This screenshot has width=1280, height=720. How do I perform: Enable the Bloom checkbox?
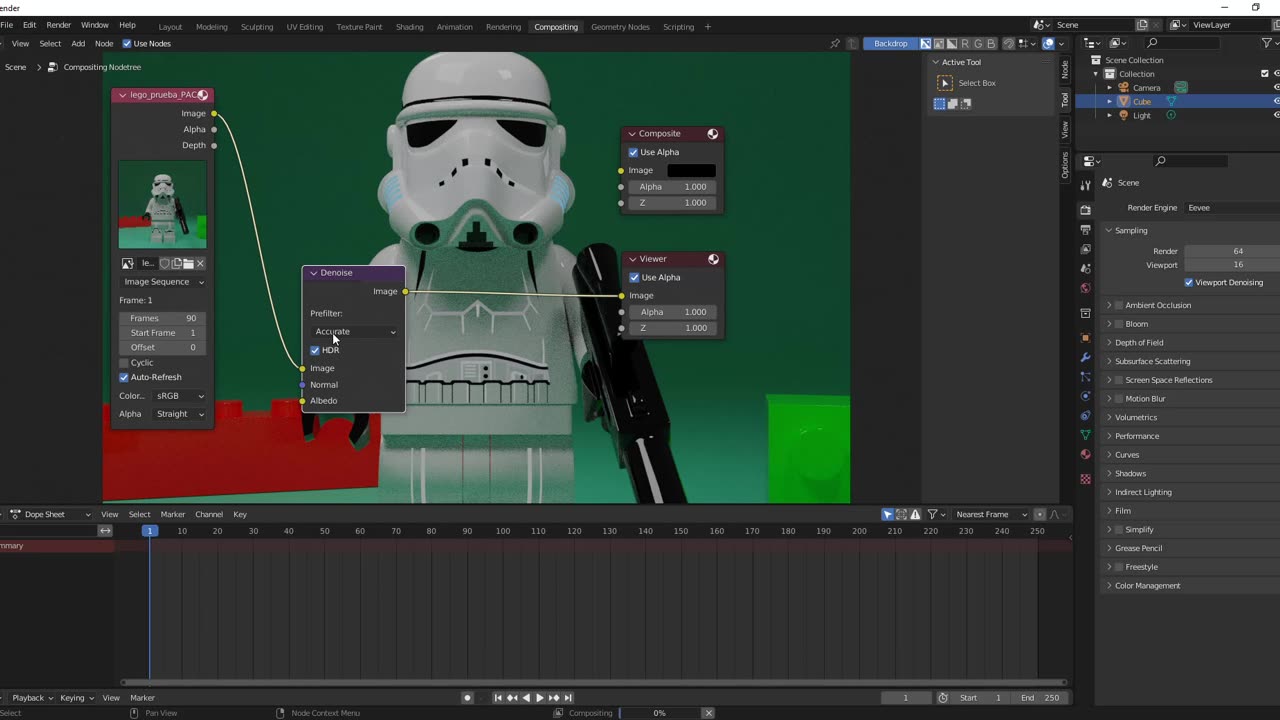tap(1119, 324)
